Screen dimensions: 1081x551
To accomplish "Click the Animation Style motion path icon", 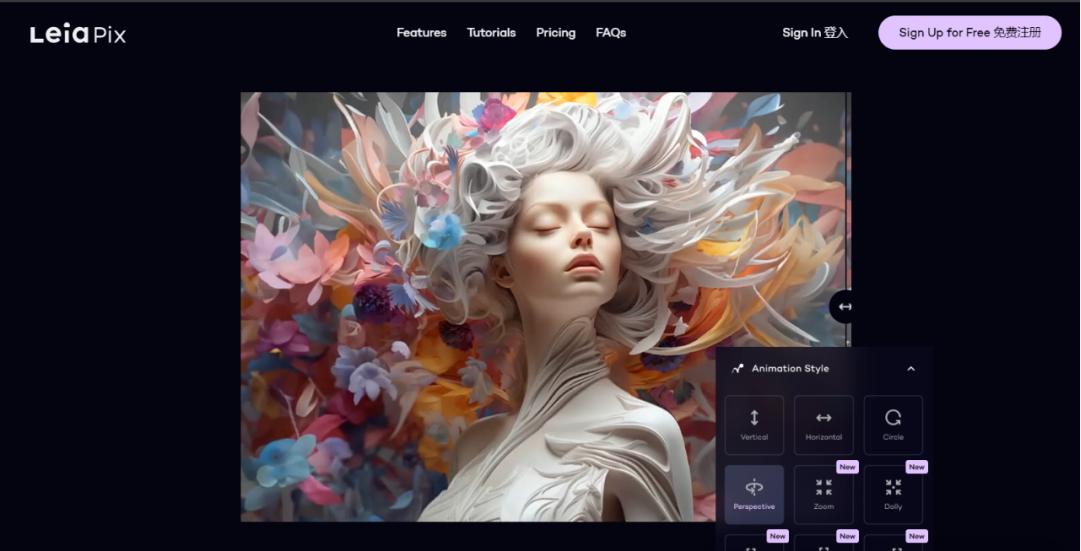I will tap(738, 369).
